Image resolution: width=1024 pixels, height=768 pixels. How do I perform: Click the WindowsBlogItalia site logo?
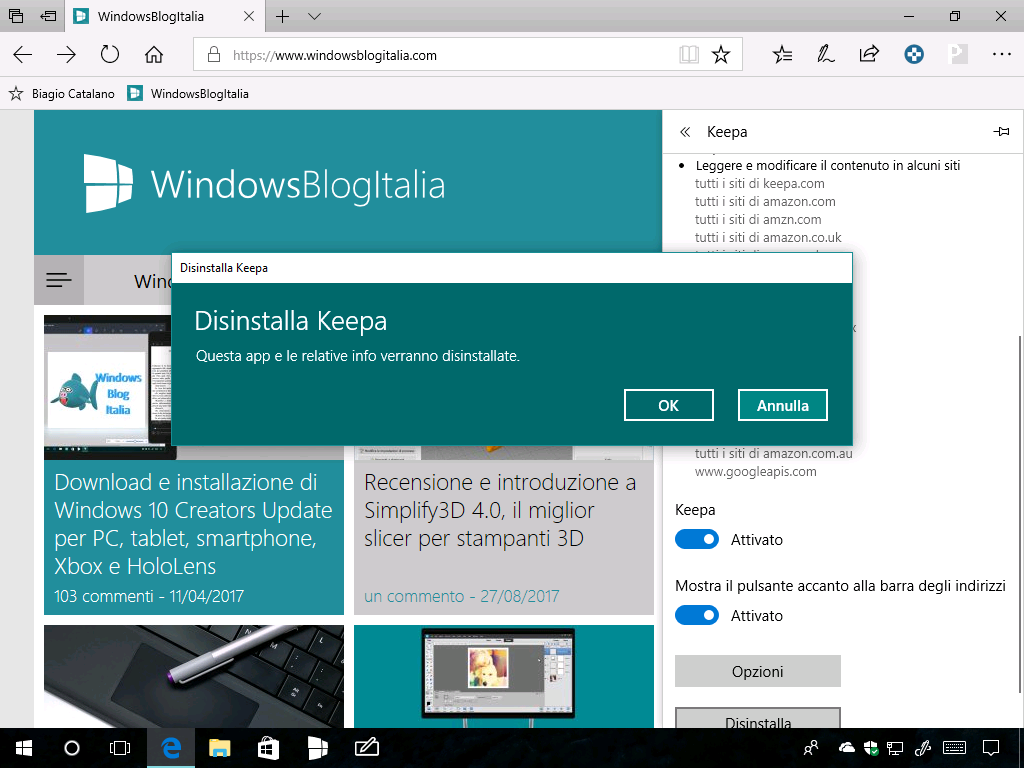tap(264, 184)
